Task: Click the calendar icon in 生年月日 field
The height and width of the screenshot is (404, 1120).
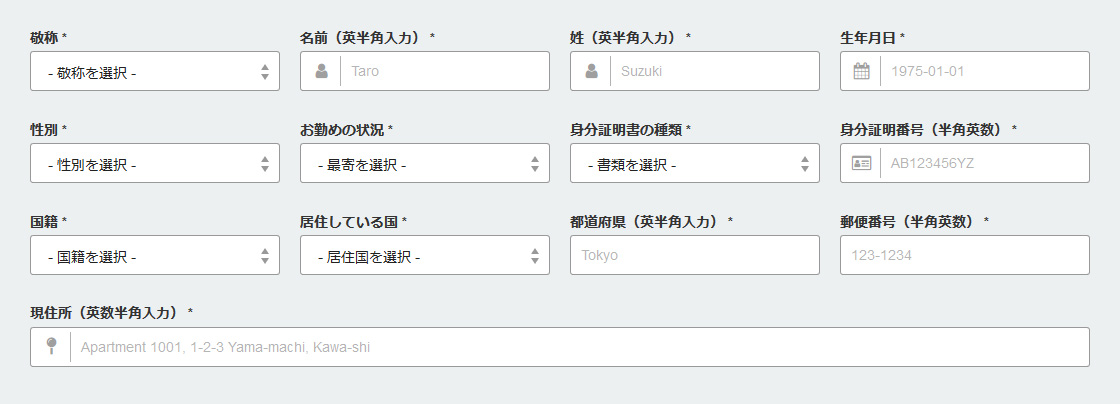Action: [x=861, y=71]
